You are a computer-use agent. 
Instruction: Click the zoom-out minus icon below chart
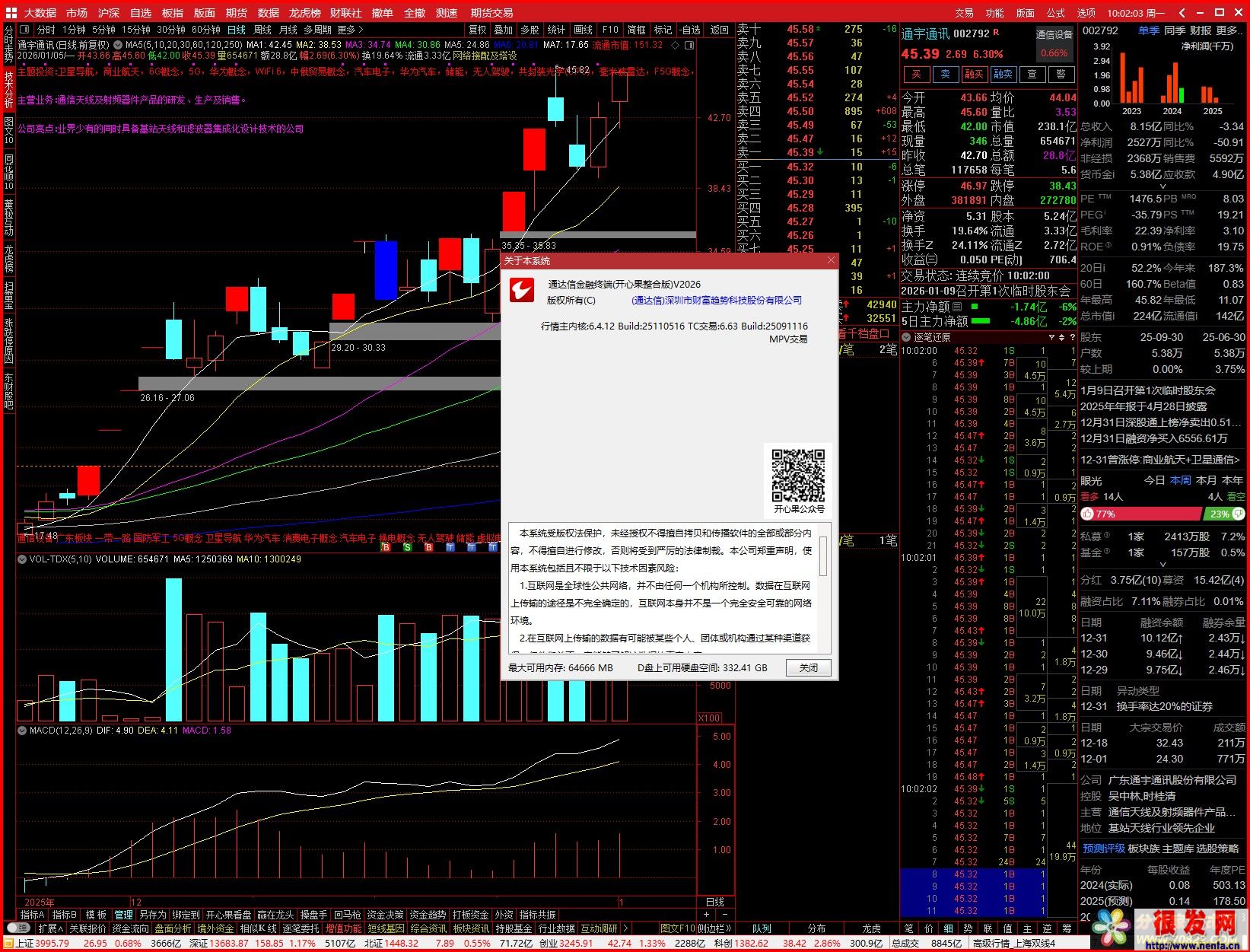pyautogui.click(x=724, y=914)
